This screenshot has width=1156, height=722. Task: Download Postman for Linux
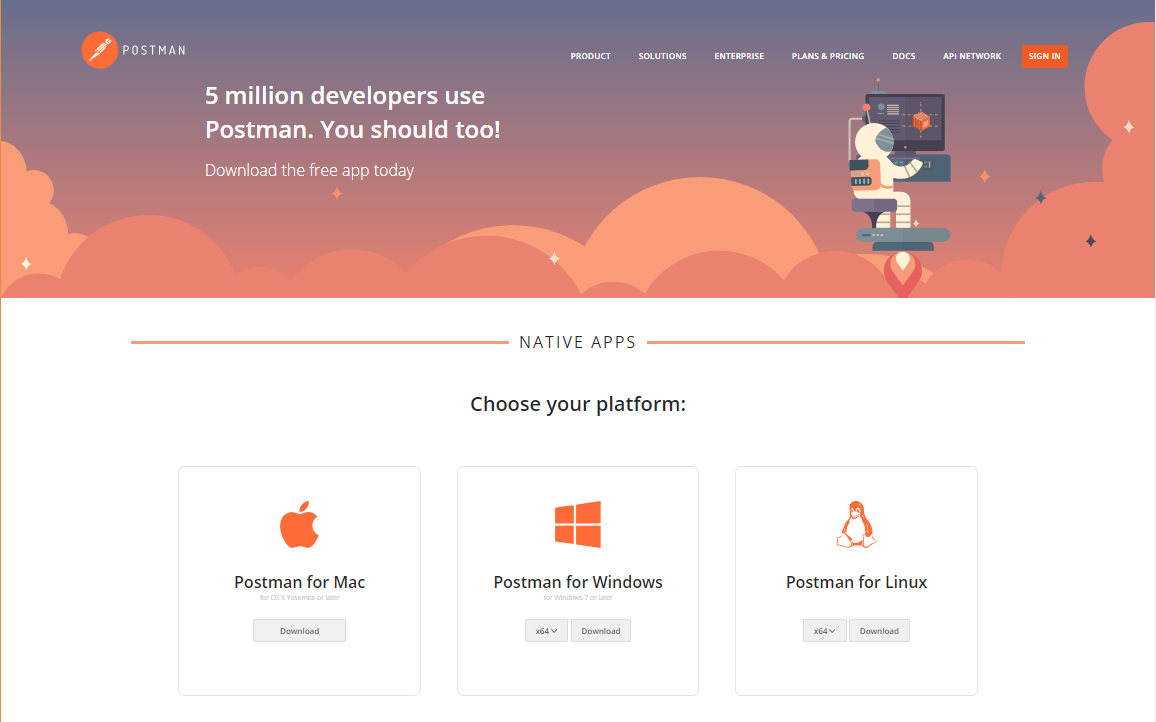(x=879, y=631)
